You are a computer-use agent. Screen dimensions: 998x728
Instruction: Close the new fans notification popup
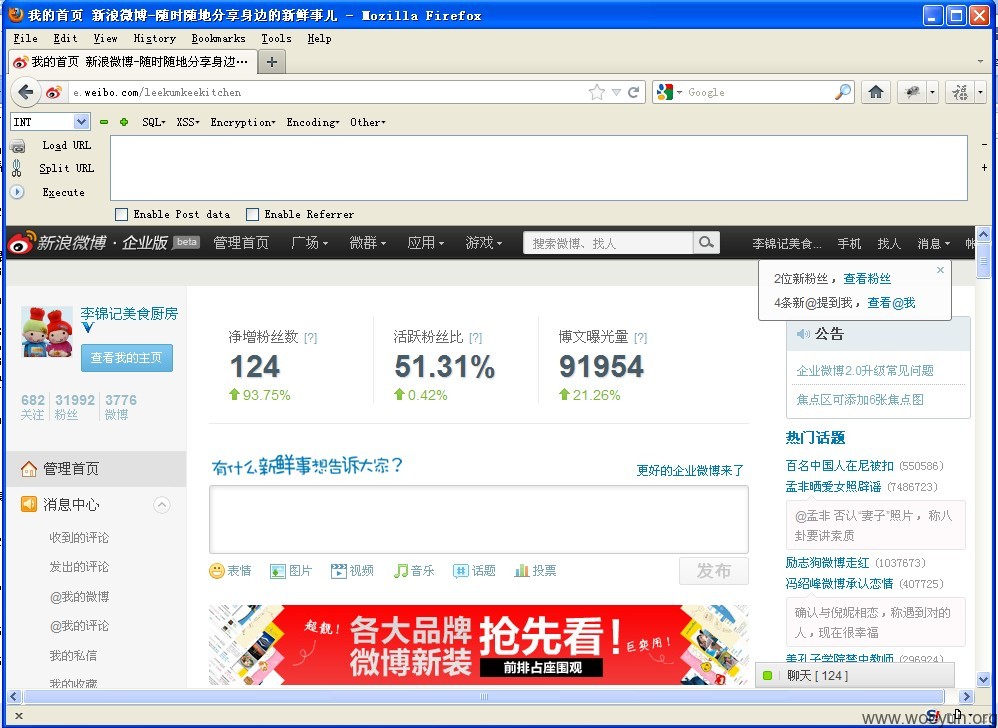[x=940, y=270]
